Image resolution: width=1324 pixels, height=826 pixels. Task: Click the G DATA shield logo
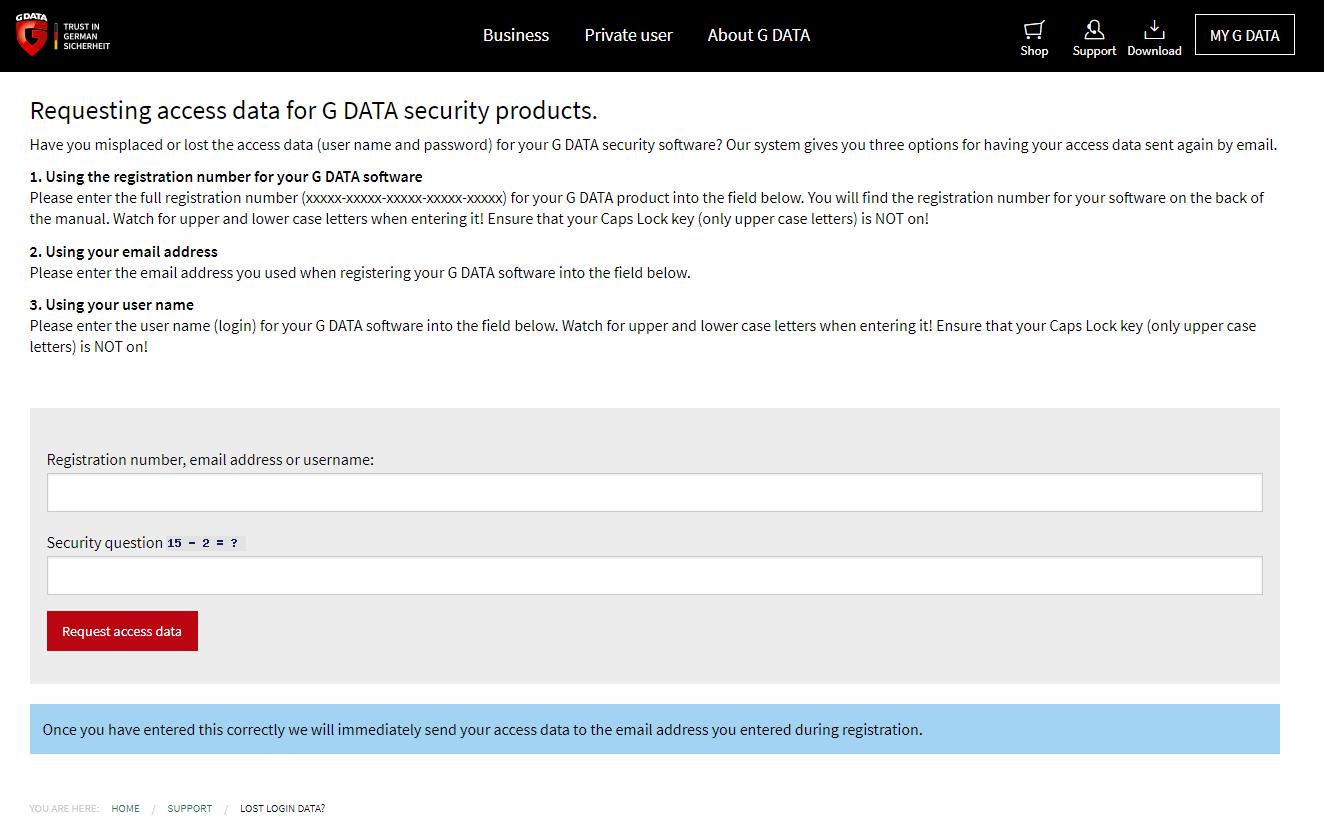tap(33, 35)
